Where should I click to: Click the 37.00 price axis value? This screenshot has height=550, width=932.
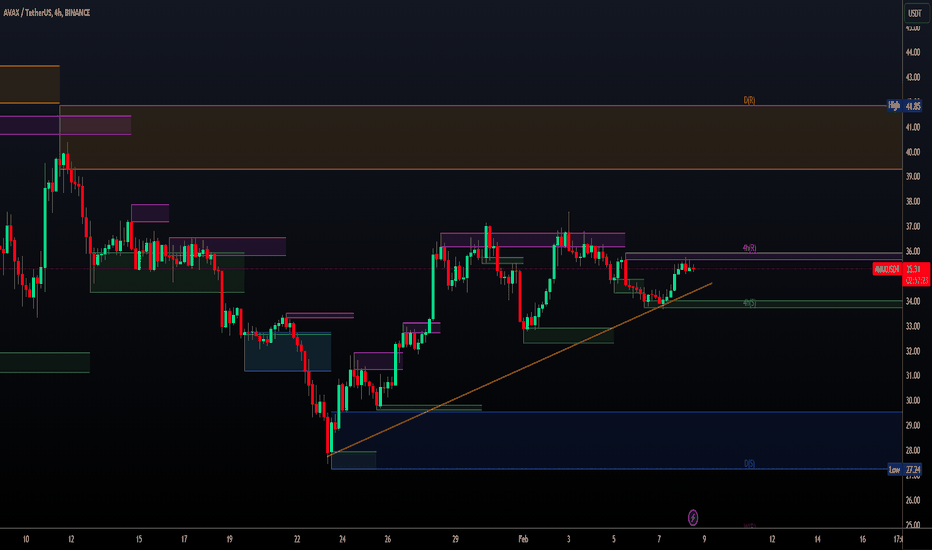point(912,227)
